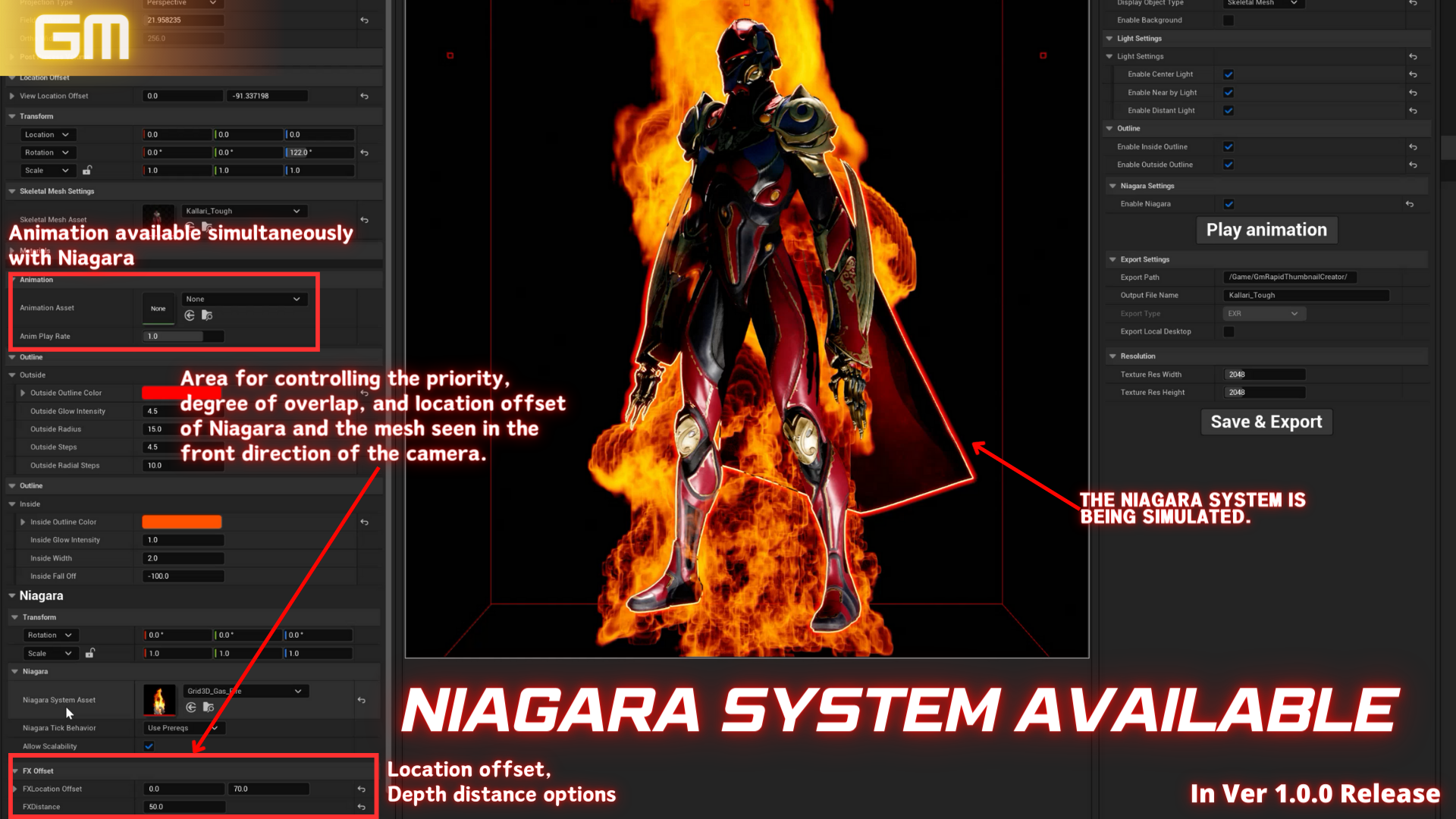Disable Enable Outside Outline checkbox

coord(1228,165)
